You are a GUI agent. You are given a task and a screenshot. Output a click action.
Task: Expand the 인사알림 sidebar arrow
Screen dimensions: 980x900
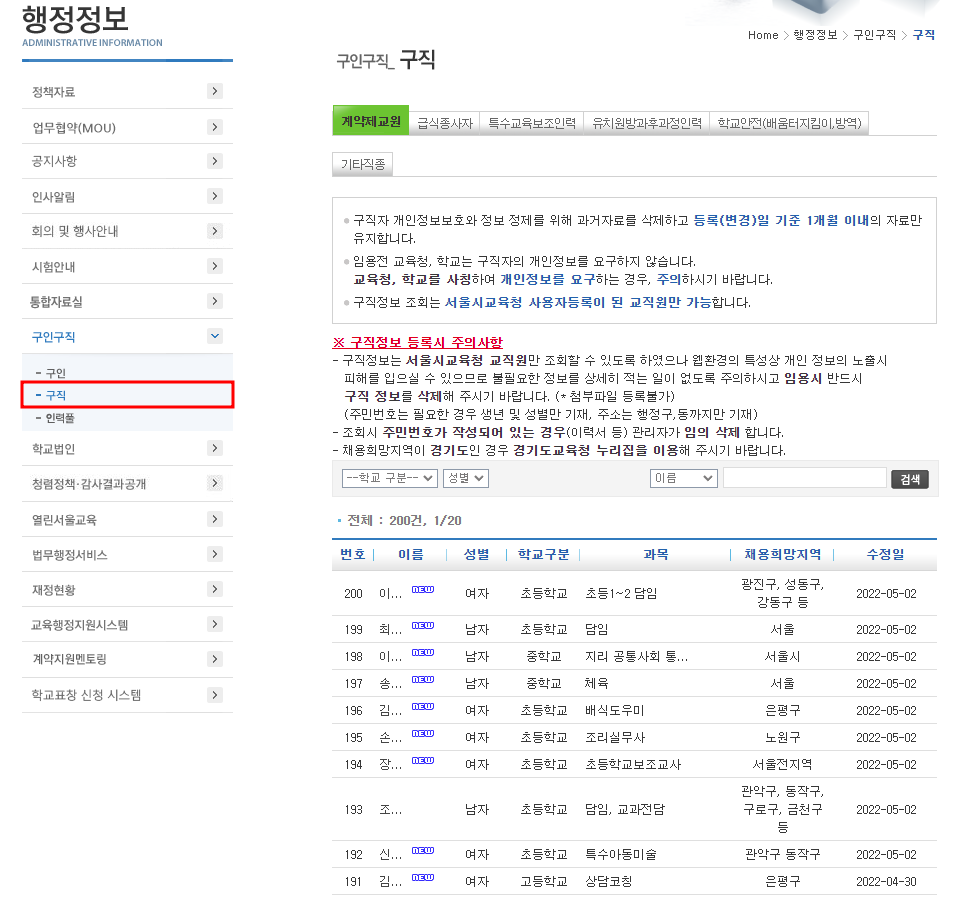[x=214, y=196]
